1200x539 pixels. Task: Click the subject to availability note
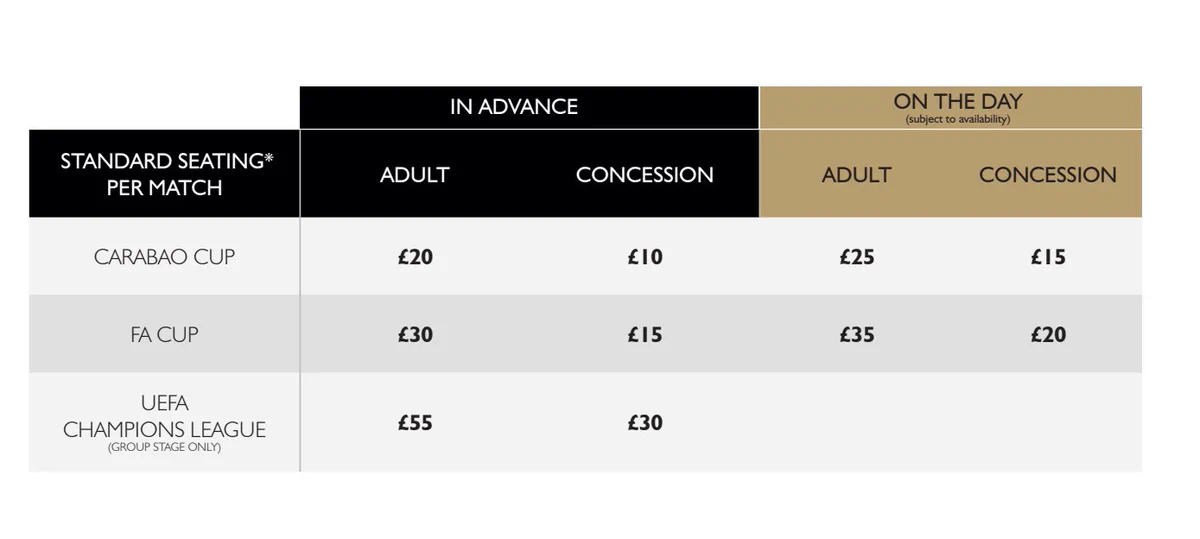(958, 120)
